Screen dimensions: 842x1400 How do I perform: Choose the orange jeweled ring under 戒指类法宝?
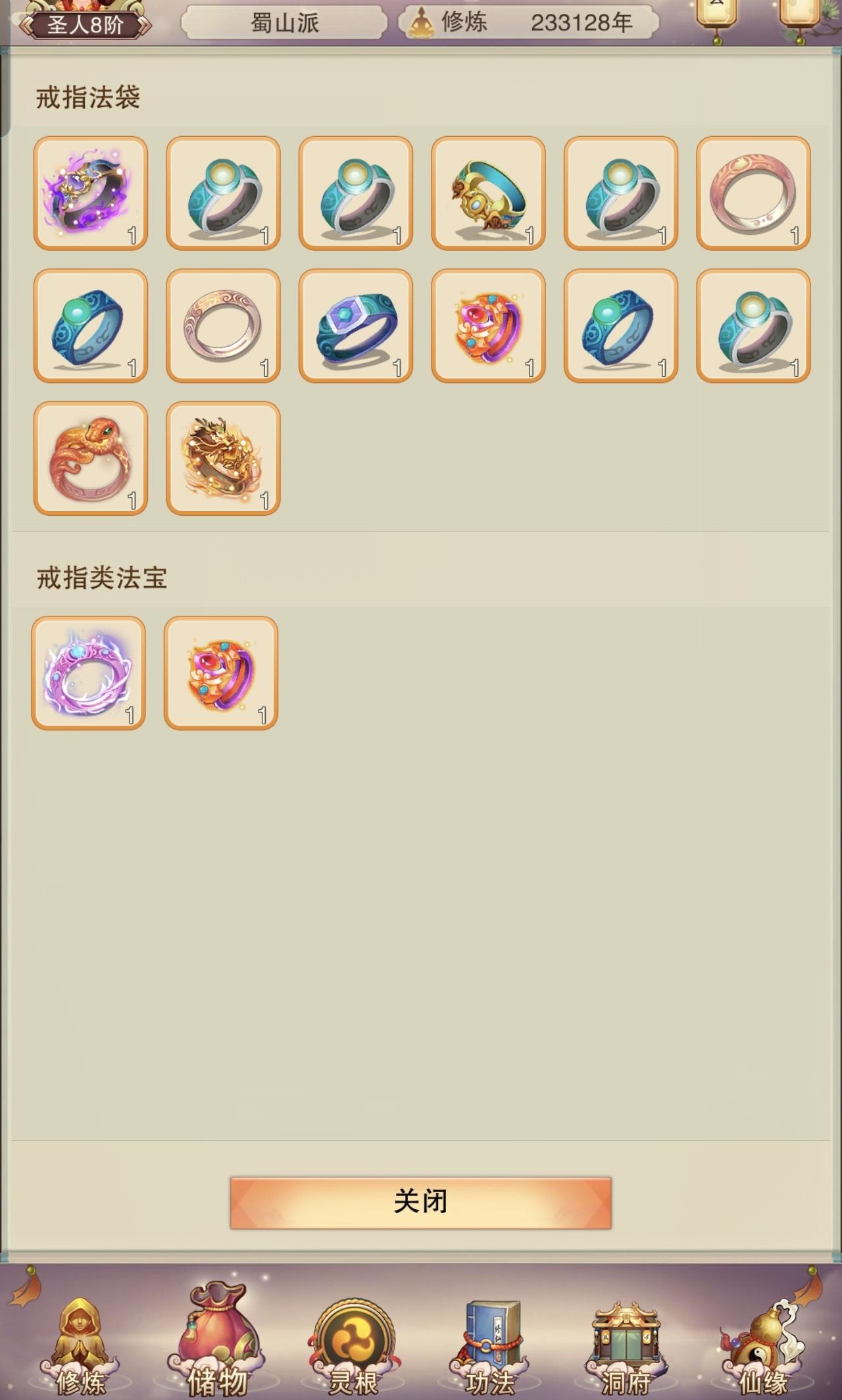point(221,673)
